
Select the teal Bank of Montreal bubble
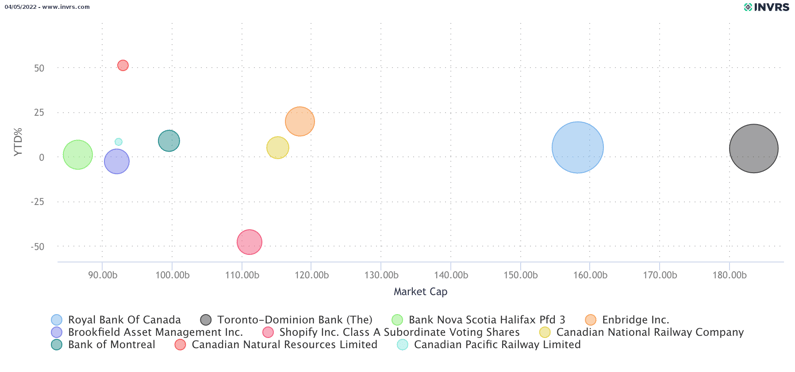(x=169, y=140)
